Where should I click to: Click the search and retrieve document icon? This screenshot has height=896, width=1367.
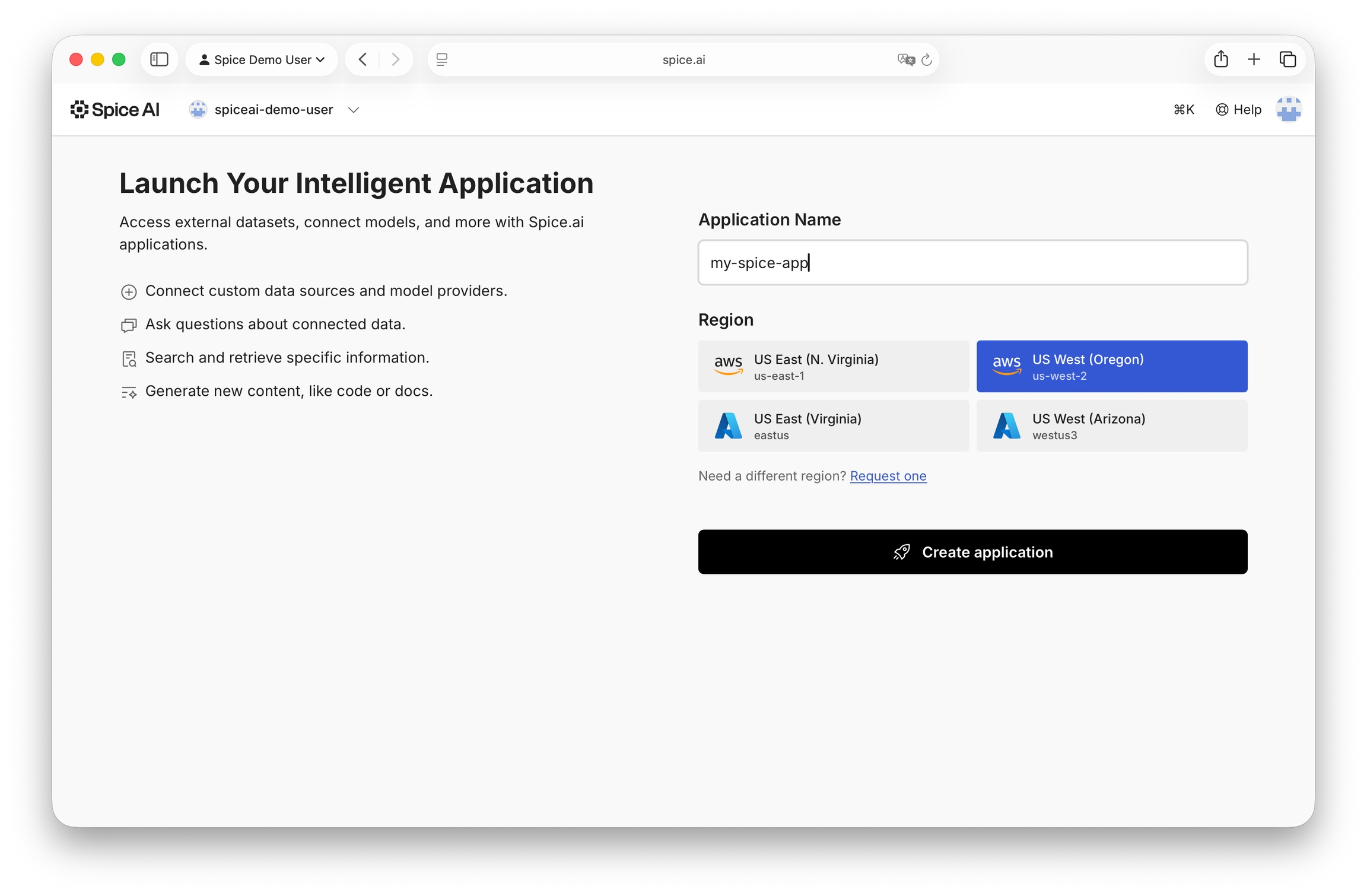coord(128,358)
